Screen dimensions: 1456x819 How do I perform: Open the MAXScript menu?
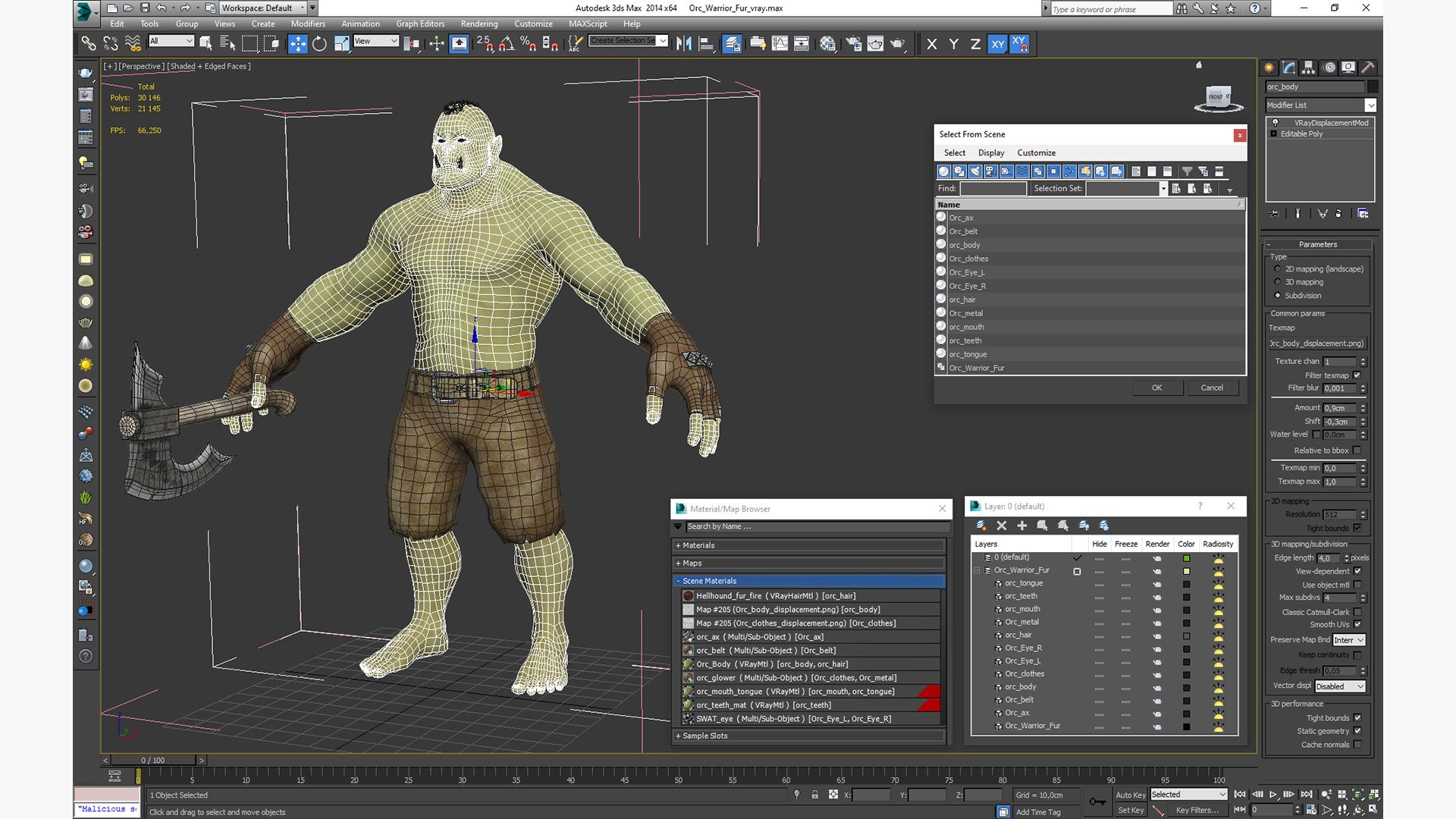(588, 24)
